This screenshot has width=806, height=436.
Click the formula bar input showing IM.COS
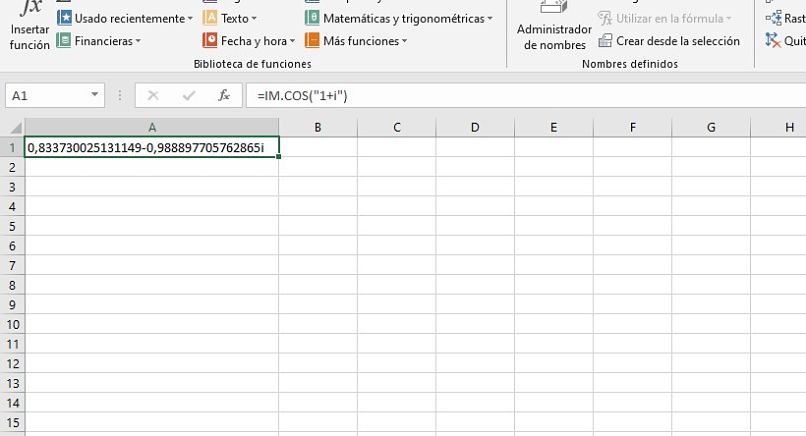point(524,96)
